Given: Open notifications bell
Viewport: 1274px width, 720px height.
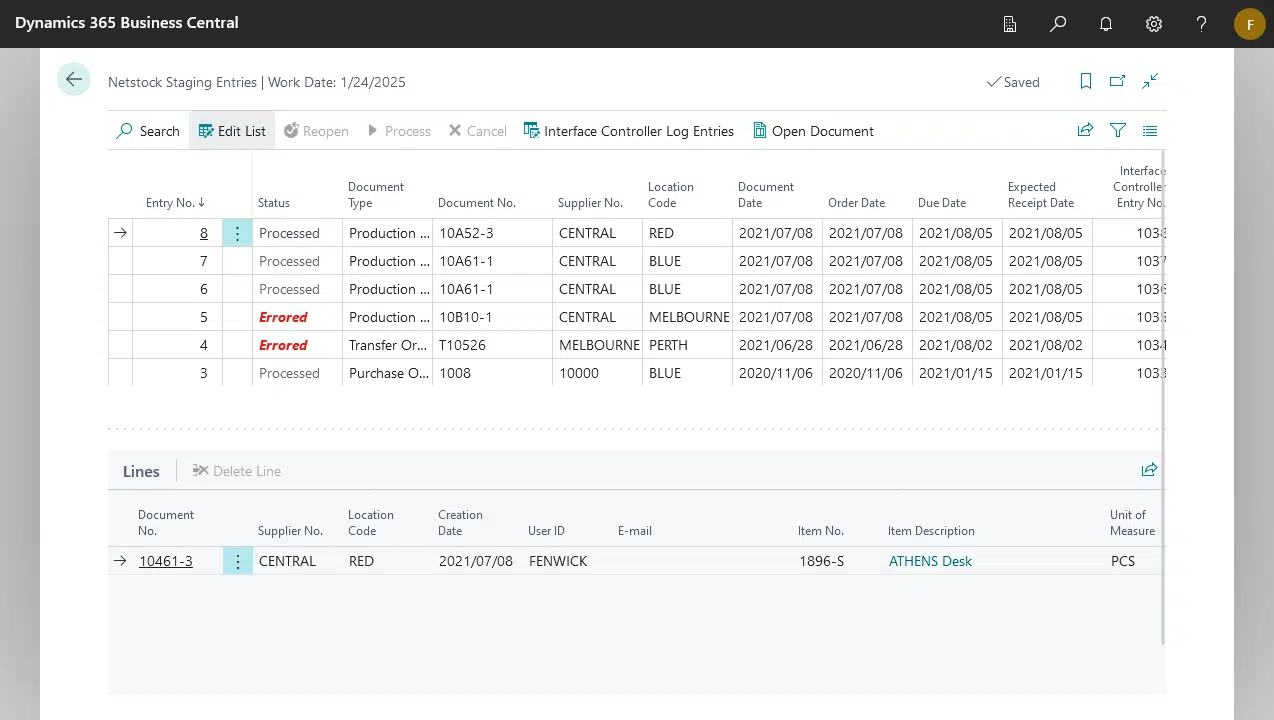Looking at the screenshot, I should point(1106,24).
